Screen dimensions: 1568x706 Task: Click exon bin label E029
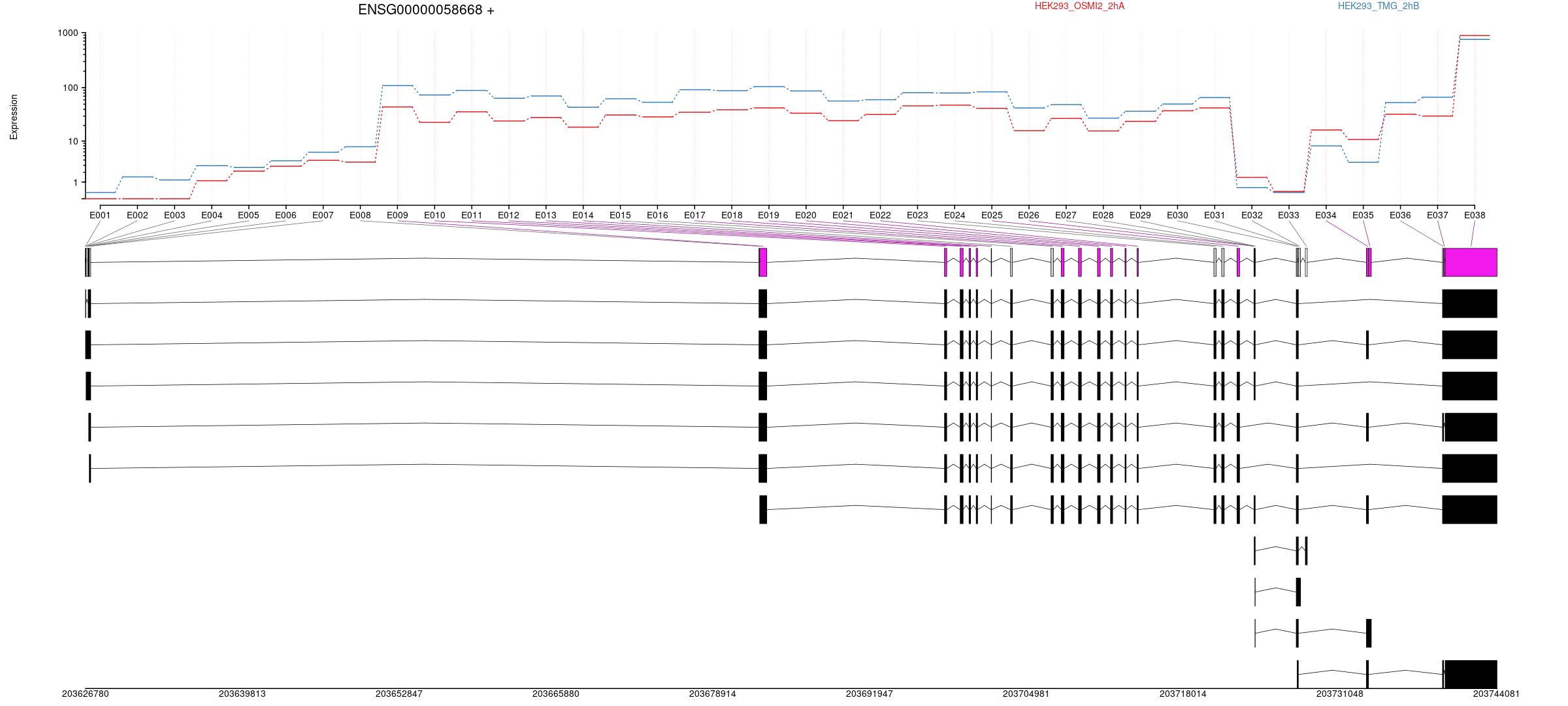tap(1140, 215)
